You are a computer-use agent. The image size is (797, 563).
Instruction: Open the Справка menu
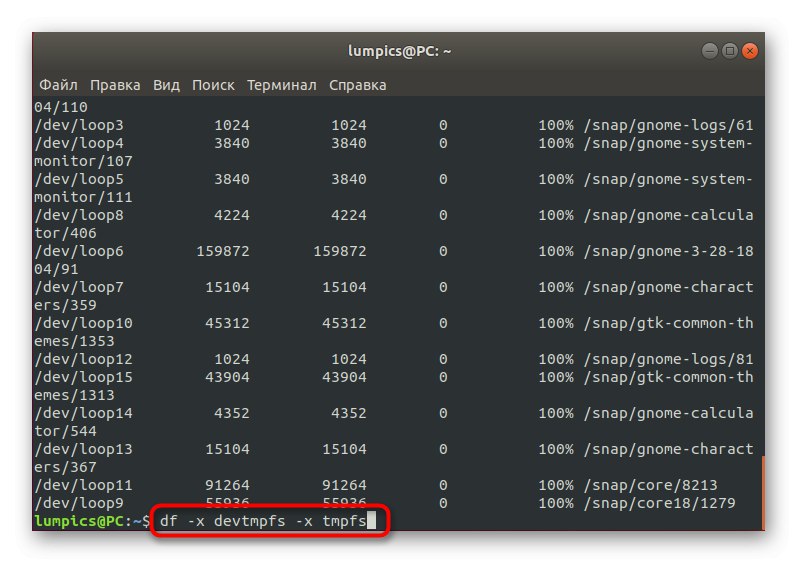pyautogui.click(x=358, y=85)
